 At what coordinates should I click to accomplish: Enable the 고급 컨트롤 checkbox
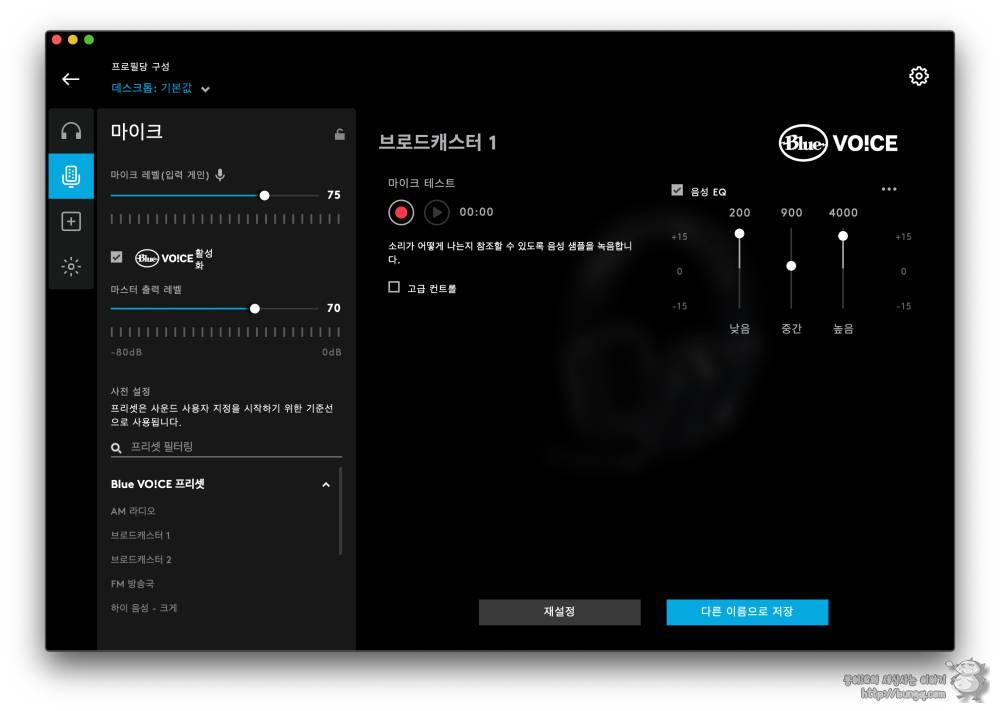click(394, 287)
